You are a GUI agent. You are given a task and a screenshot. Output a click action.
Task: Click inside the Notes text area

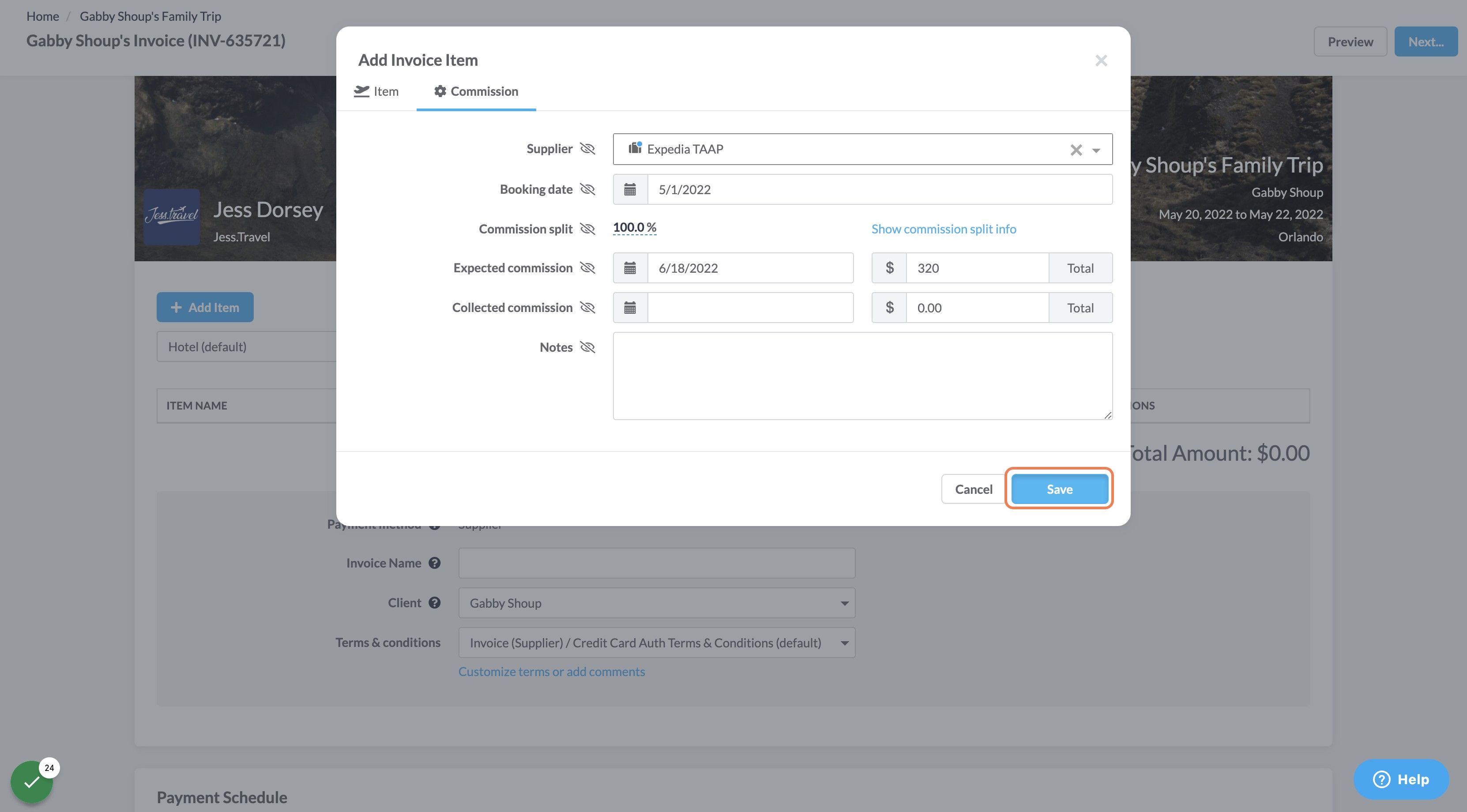click(x=862, y=376)
